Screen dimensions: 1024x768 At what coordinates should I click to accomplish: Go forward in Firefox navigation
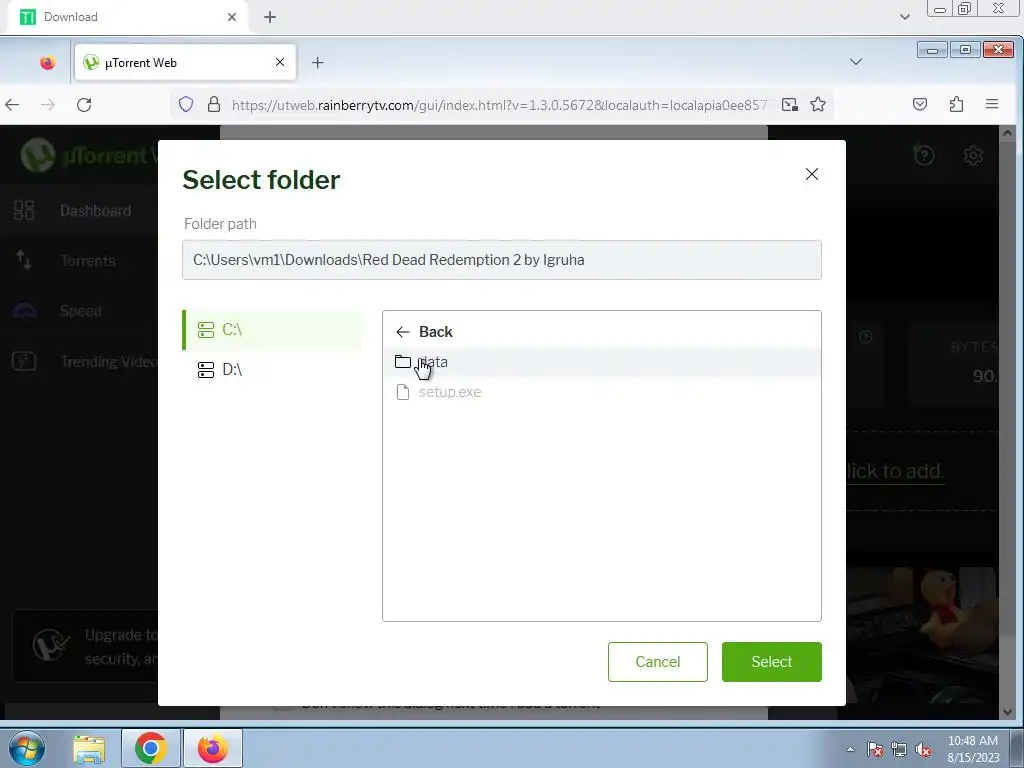point(48,104)
